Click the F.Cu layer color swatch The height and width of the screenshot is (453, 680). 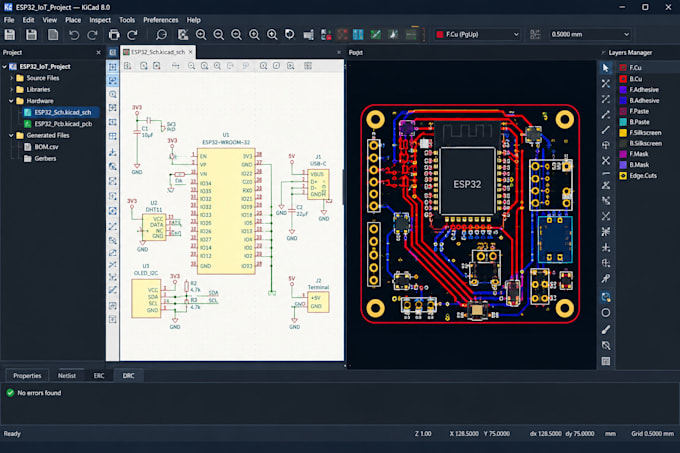pos(623,68)
